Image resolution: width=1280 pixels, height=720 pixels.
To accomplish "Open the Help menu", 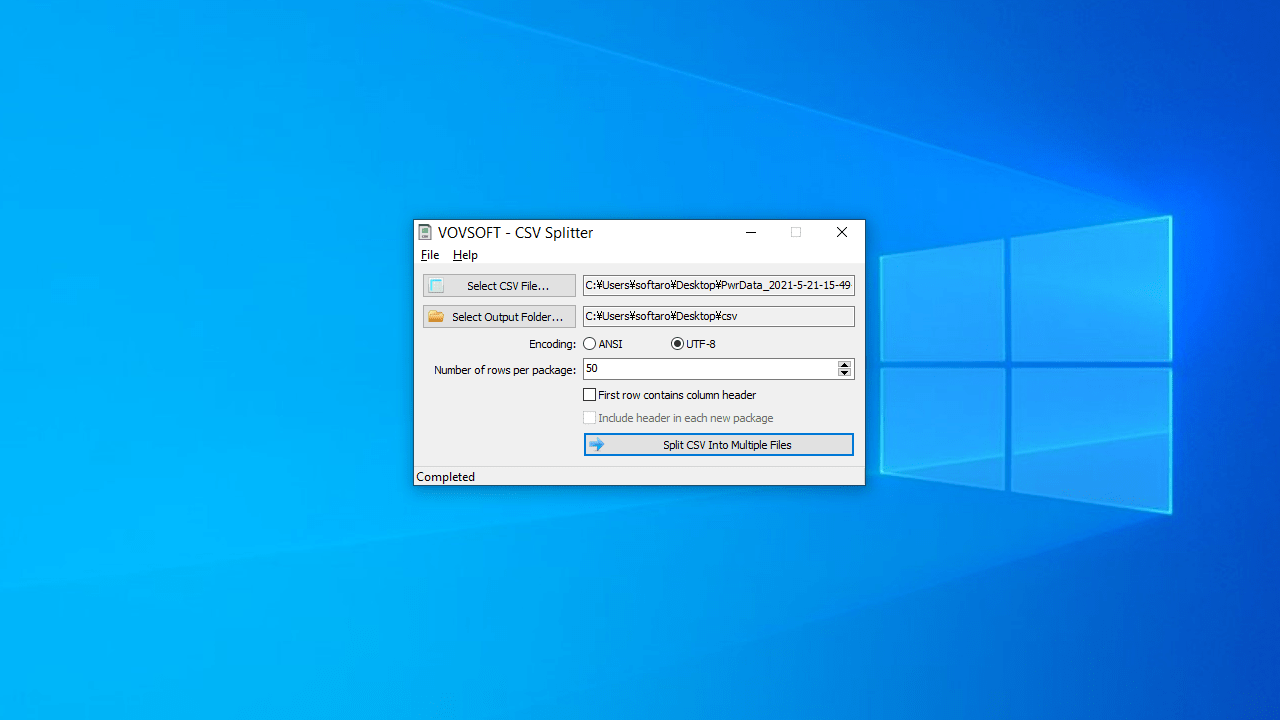I will pos(465,255).
